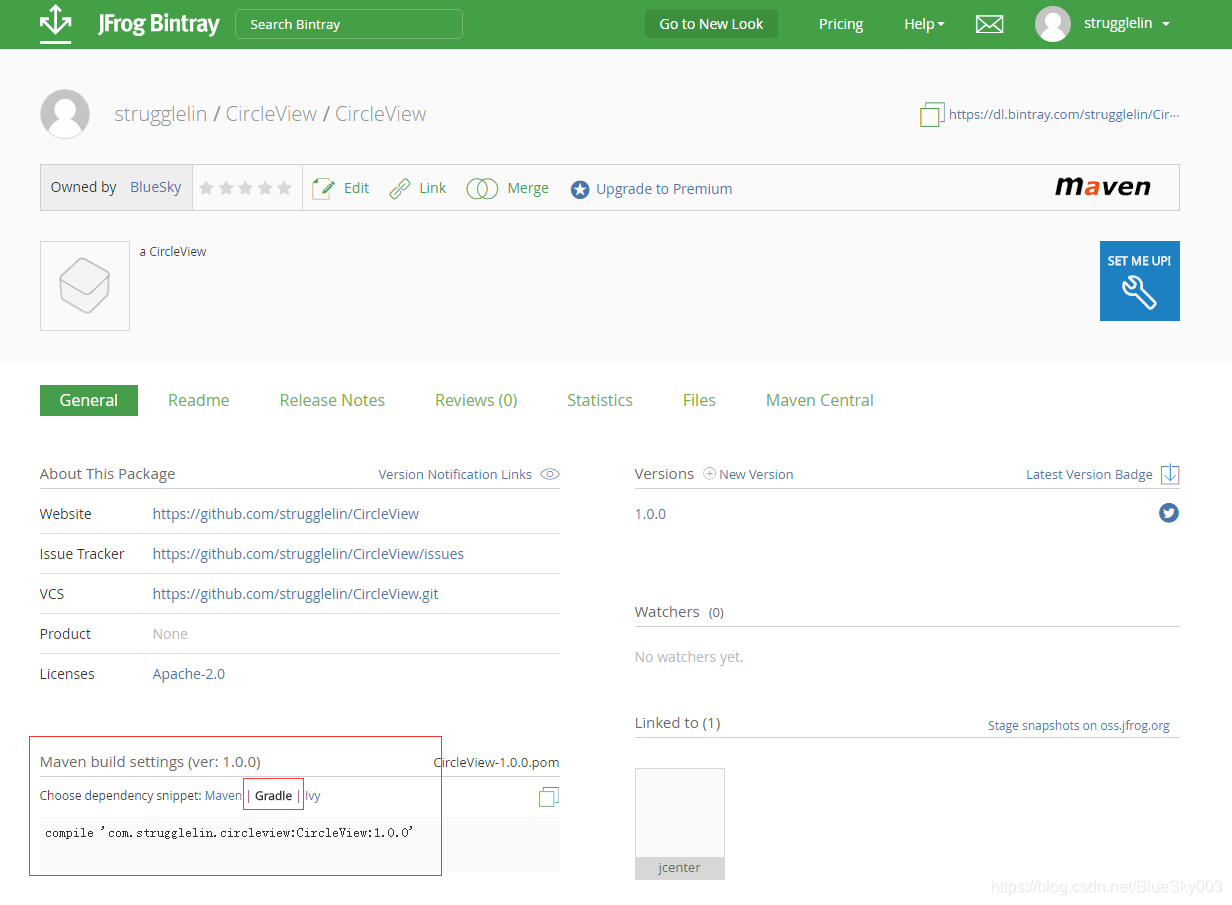
Task: Click the first CircleView breadcrumb link
Action: pos(271,114)
